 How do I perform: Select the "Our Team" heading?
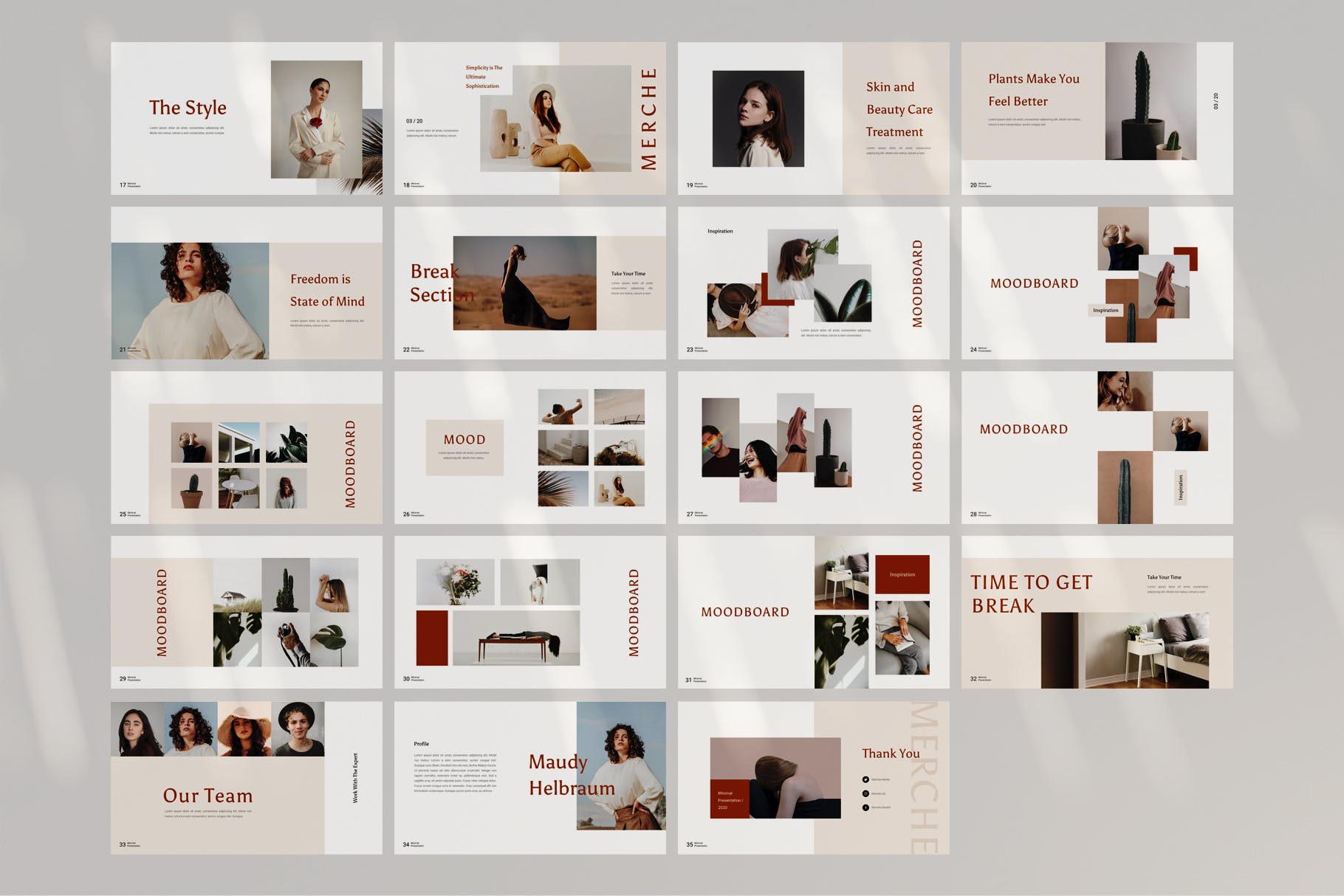click(208, 796)
